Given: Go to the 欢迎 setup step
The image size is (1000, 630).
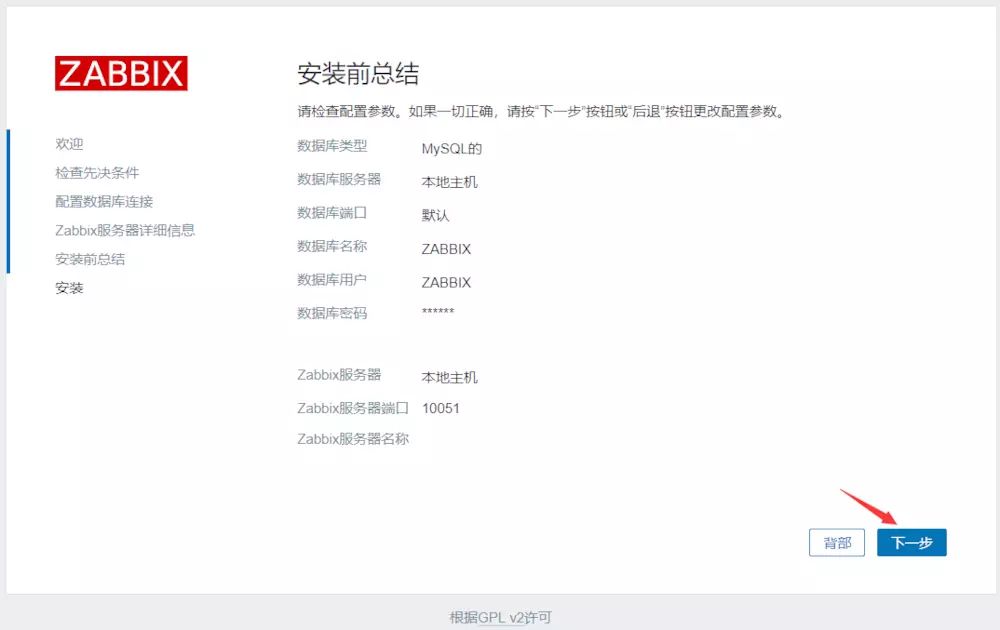Looking at the screenshot, I should [69, 144].
